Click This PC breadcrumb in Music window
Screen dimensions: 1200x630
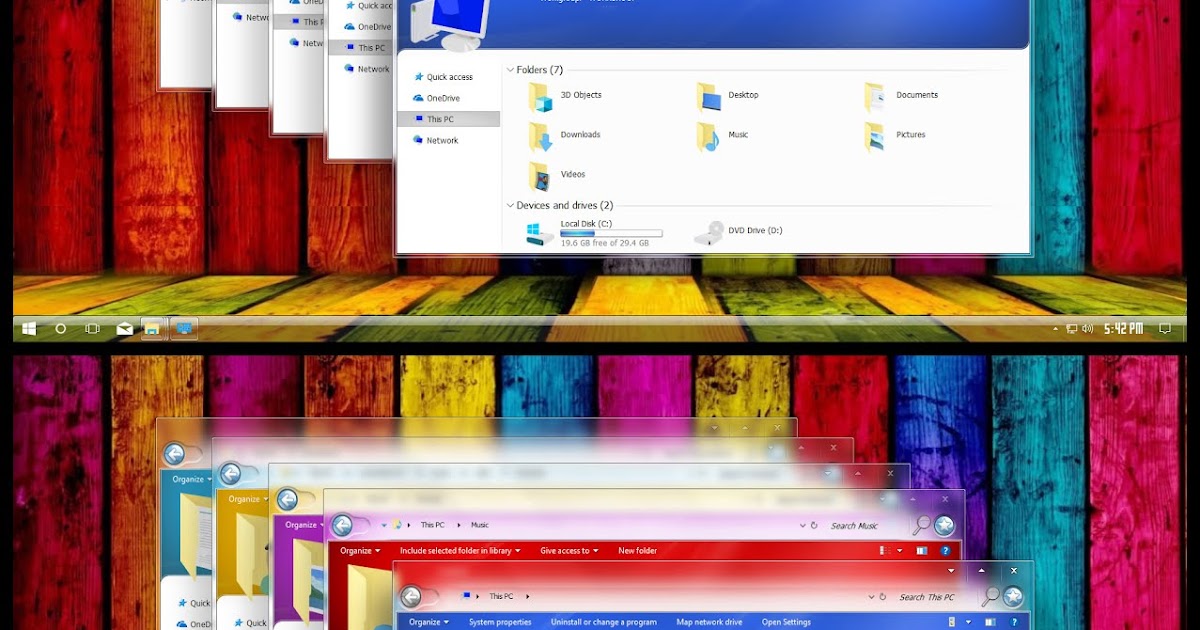coord(432,525)
